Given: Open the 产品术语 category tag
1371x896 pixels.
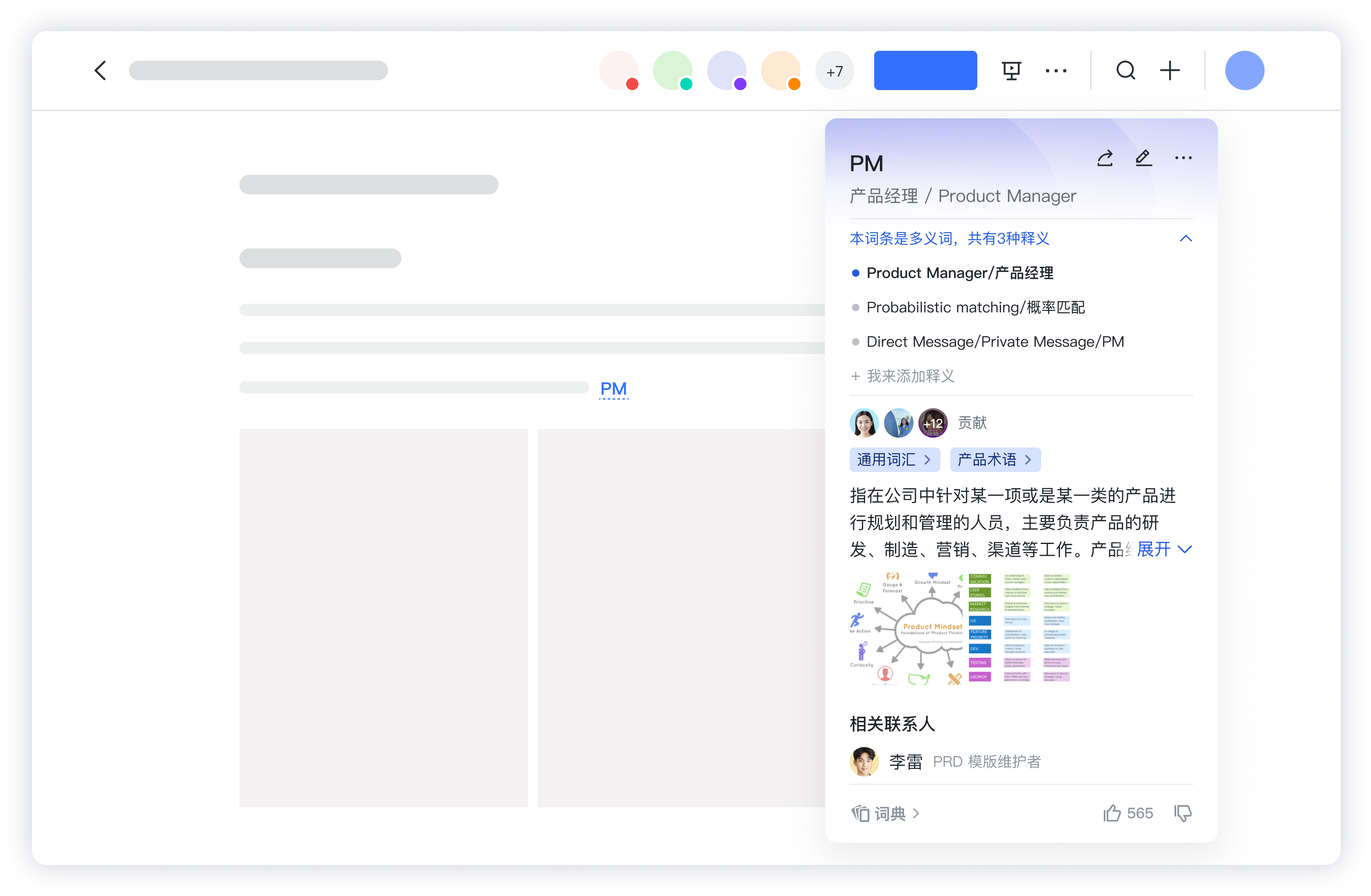Looking at the screenshot, I should (x=995, y=460).
